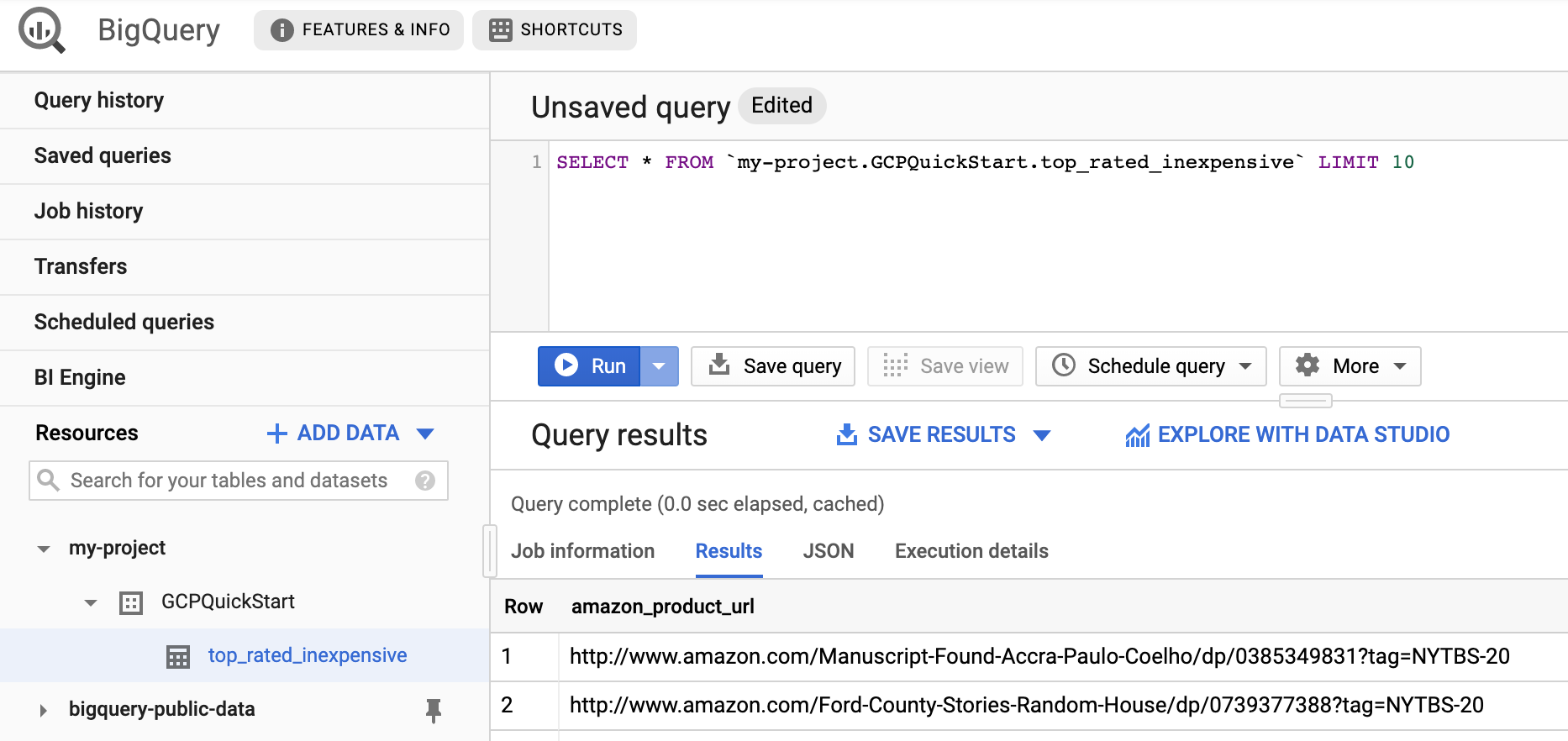Expand the Add Data dropdown
This screenshot has height=741, width=1568.
[425, 434]
